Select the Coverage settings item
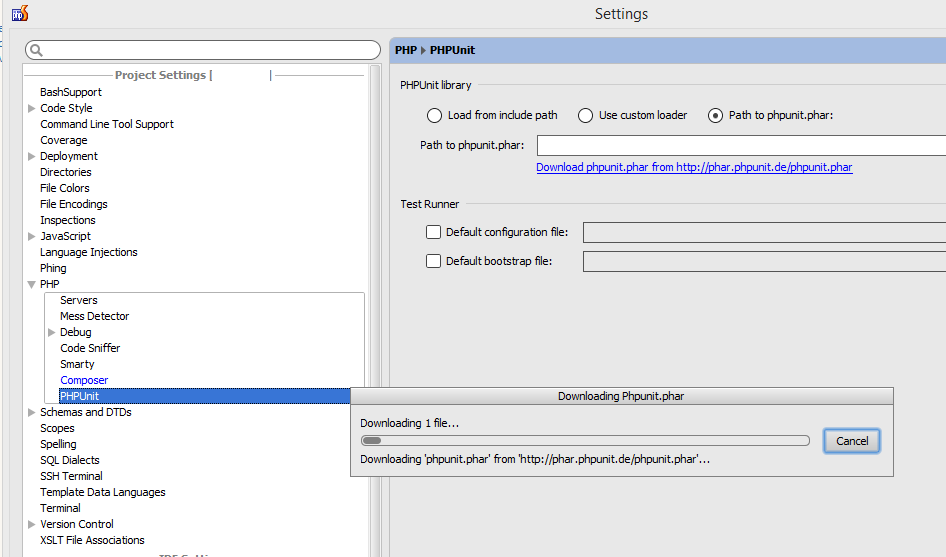The image size is (946, 557). [63, 140]
